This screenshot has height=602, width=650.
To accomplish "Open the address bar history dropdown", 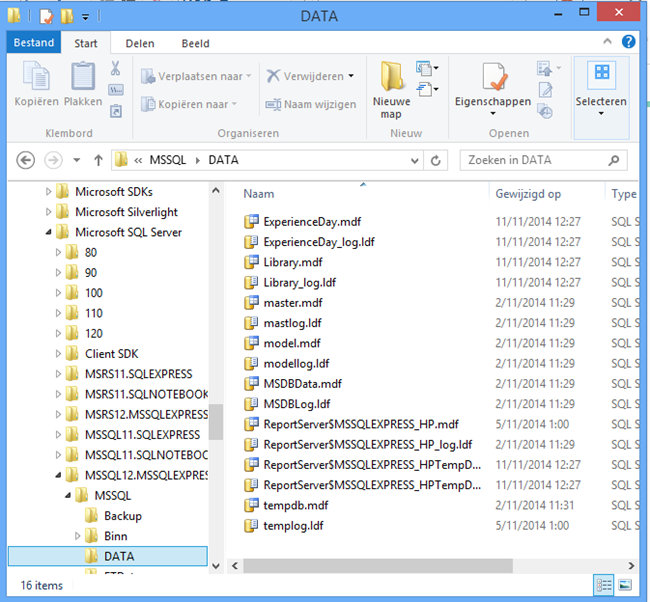I will click(x=414, y=160).
